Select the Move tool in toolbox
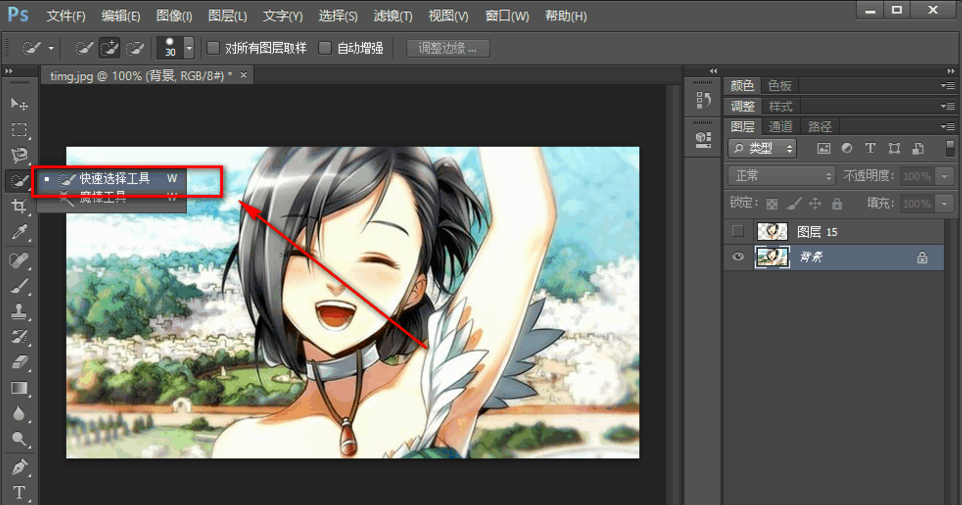 18,104
